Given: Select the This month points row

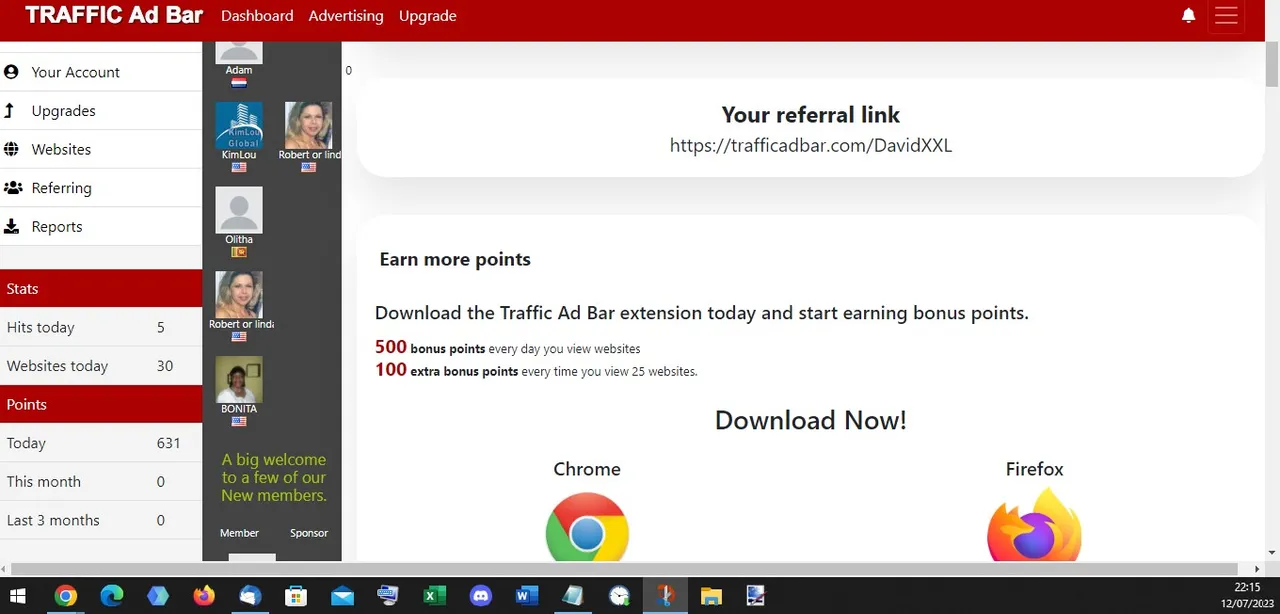Looking at the screenshot, I should [101, 481].
